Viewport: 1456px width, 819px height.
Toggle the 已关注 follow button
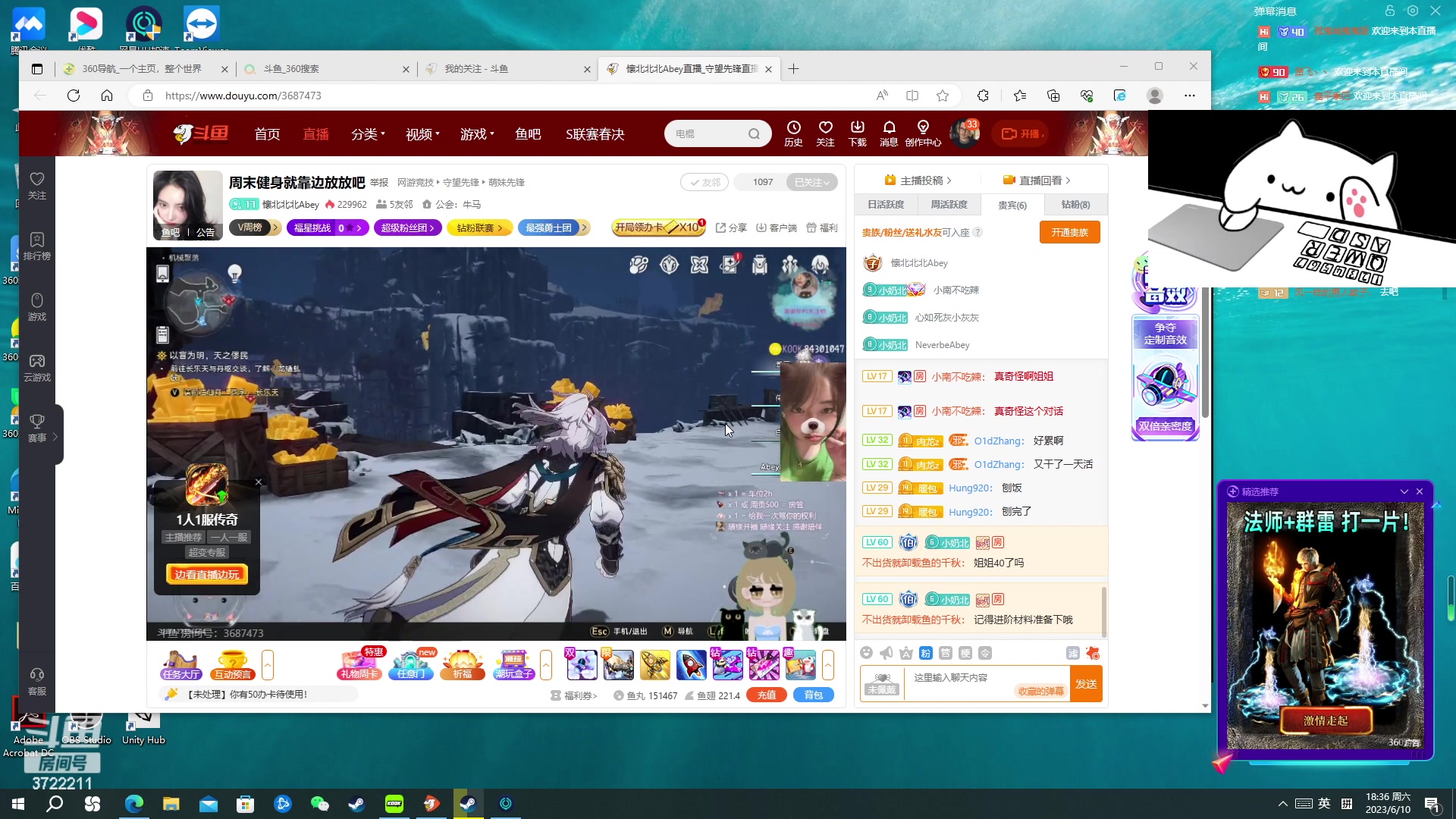[x=812, y=182]
